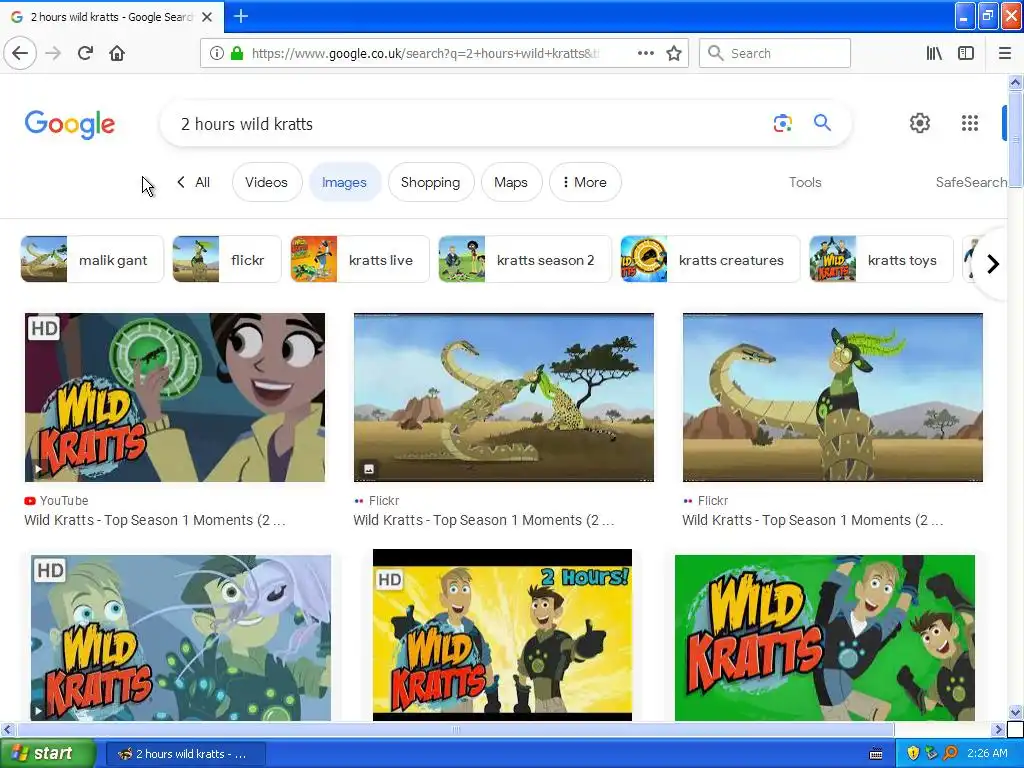Show more suggestion chips with right arrow

(993, 264)
